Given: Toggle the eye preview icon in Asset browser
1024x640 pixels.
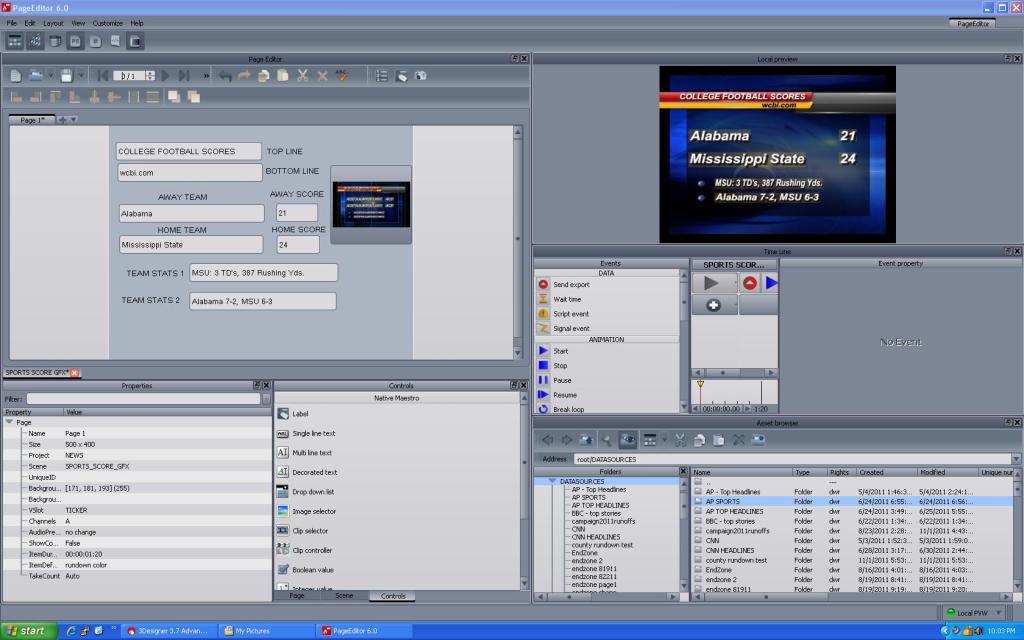Looking at the screenshot, I should [628, 439].
